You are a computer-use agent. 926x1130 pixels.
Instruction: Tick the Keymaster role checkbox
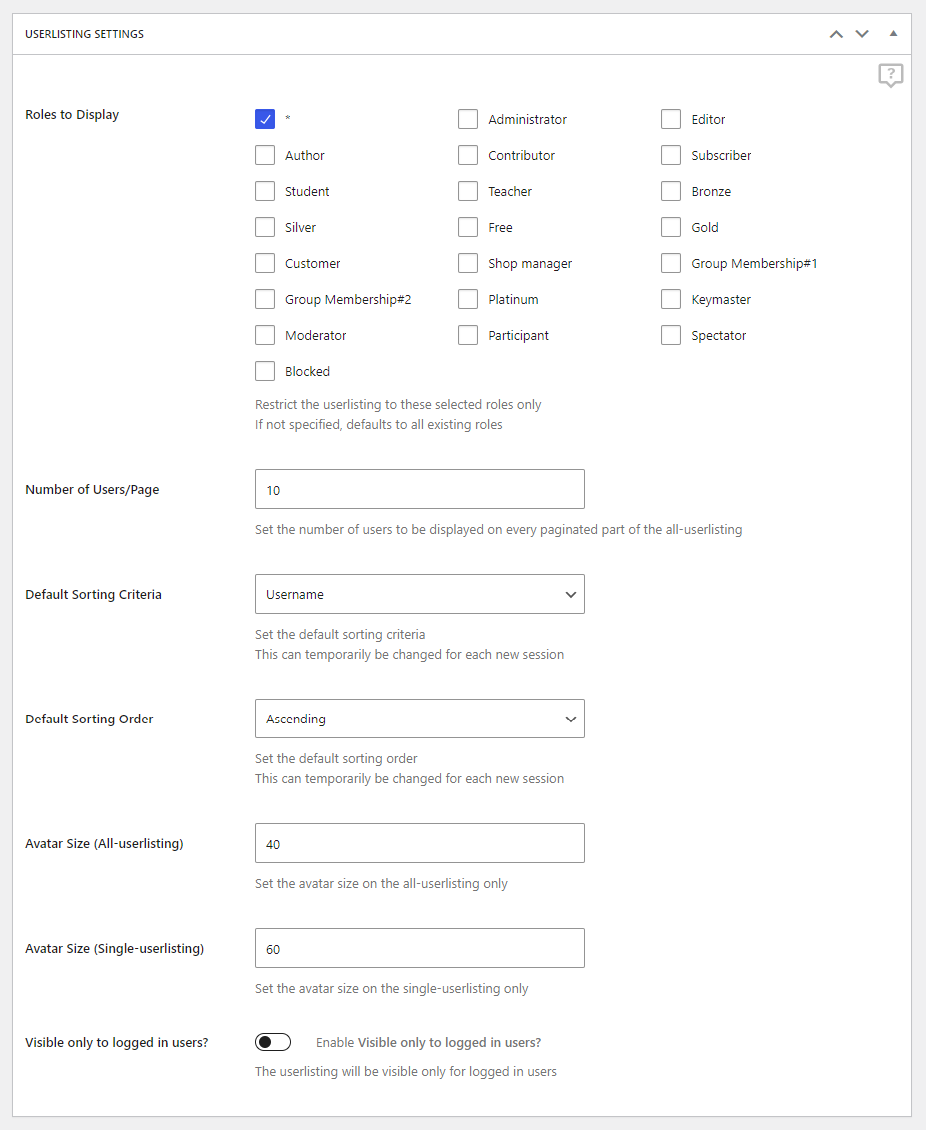[671, 299]
